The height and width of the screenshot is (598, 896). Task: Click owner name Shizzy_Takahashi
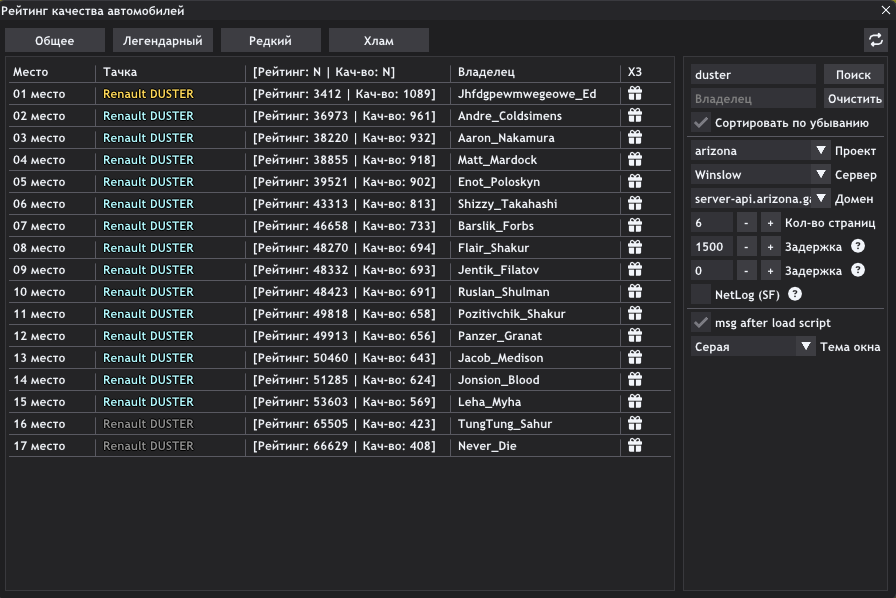(507, 204)
